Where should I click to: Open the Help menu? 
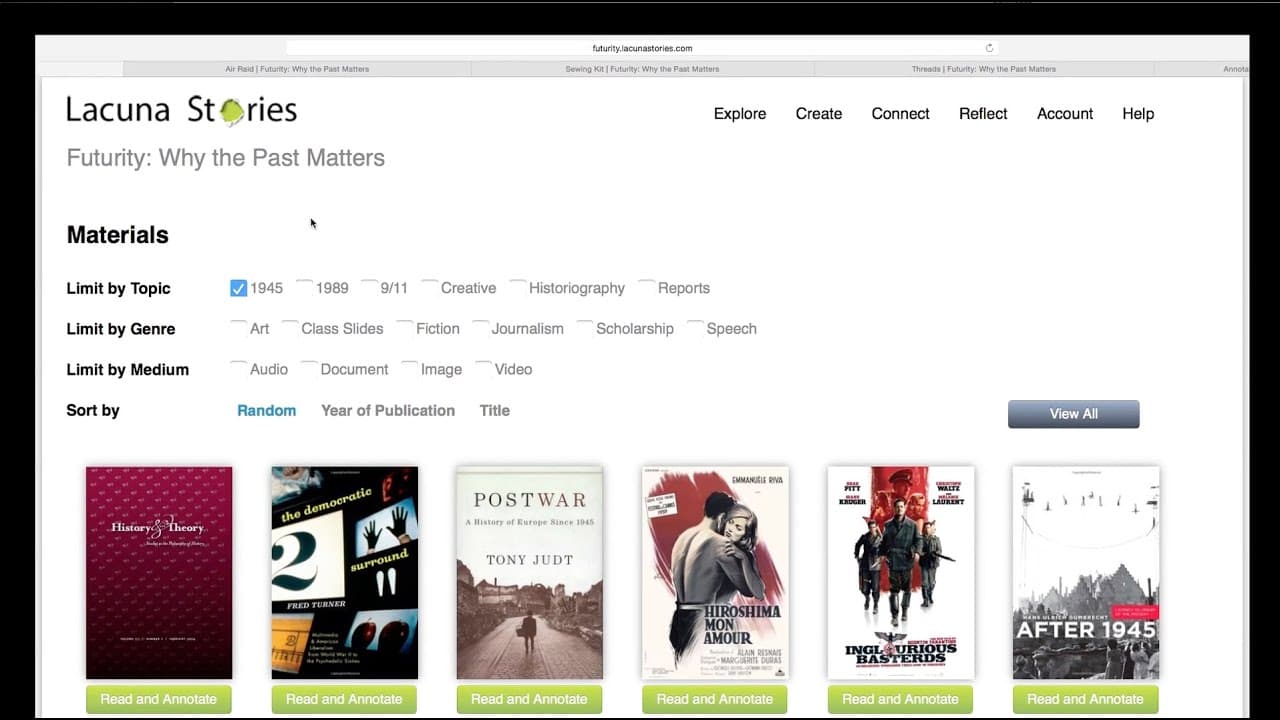(x=1138, y=114)
